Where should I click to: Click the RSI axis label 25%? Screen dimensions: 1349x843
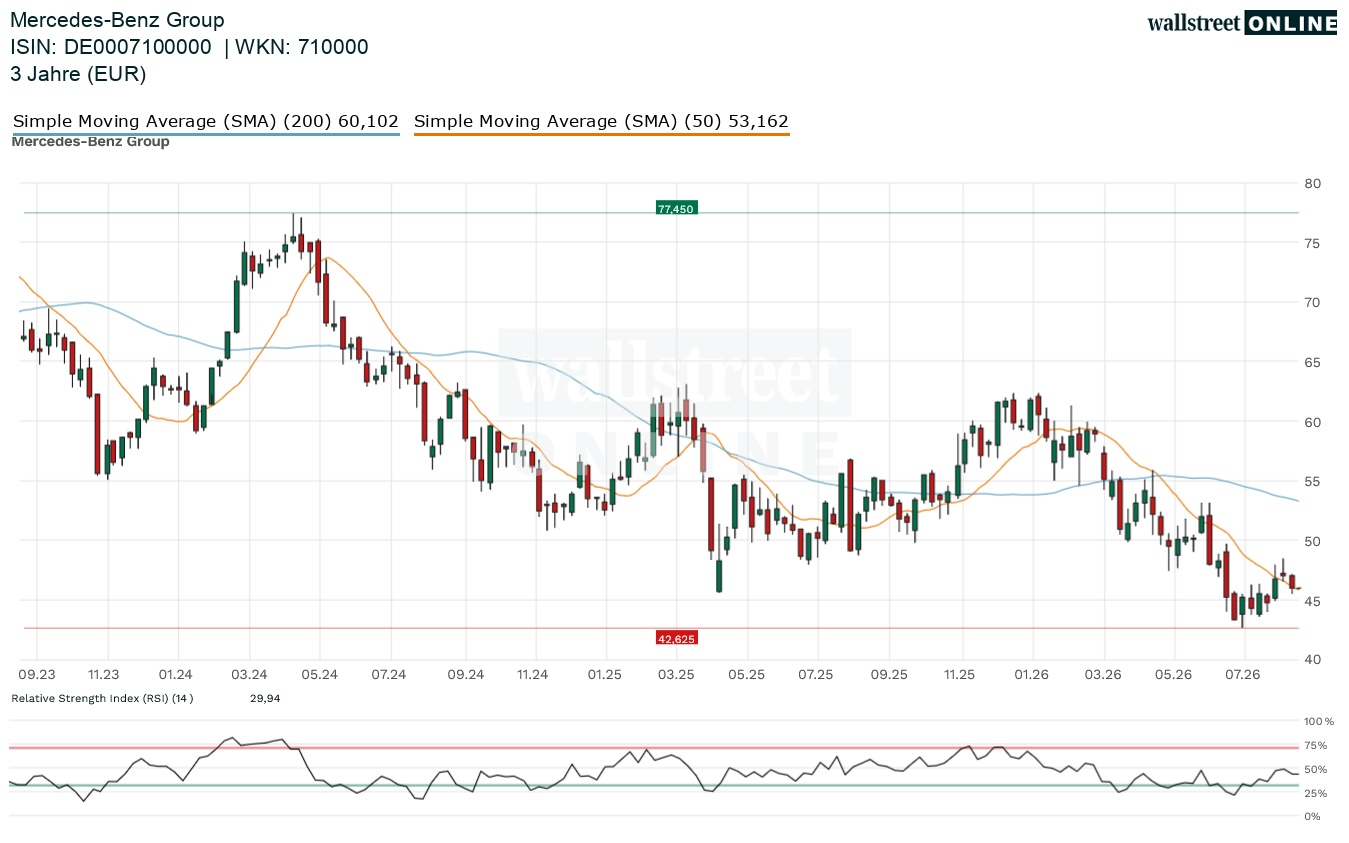coord(1315,793)
